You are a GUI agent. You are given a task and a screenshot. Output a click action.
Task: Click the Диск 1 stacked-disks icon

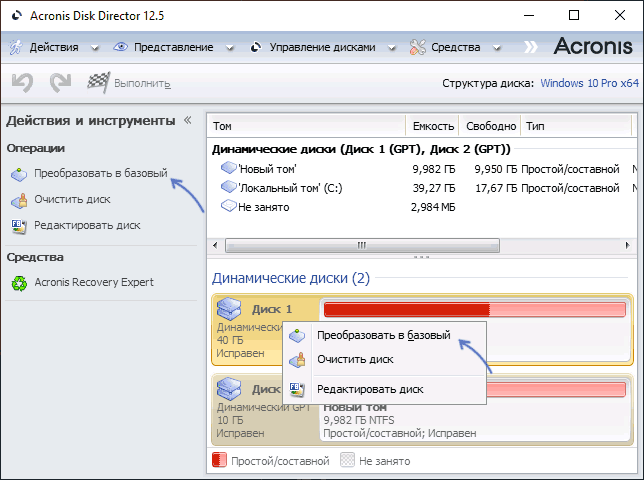pyautogui.click(x=229, y=309)
